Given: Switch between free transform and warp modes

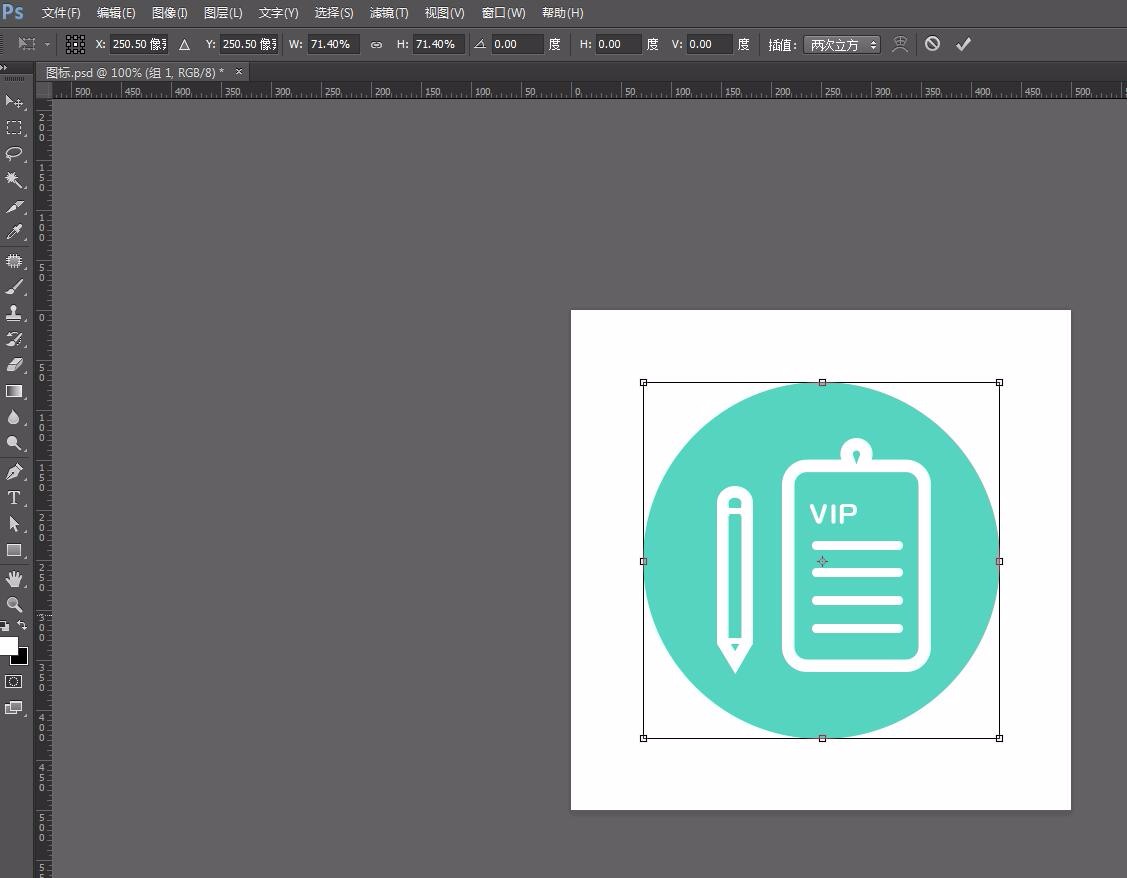Looking at the screenshot, I should [899, 45].
